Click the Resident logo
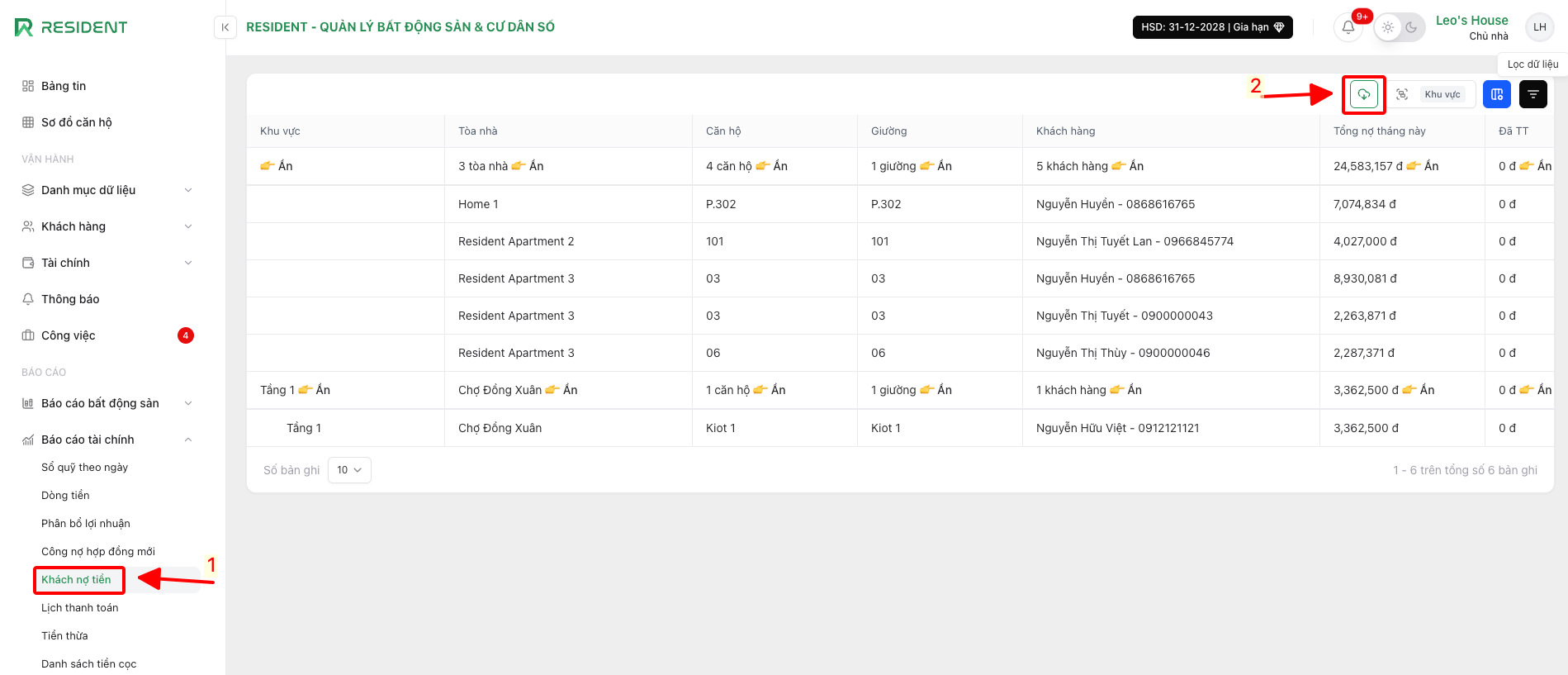 click(71, 27)
